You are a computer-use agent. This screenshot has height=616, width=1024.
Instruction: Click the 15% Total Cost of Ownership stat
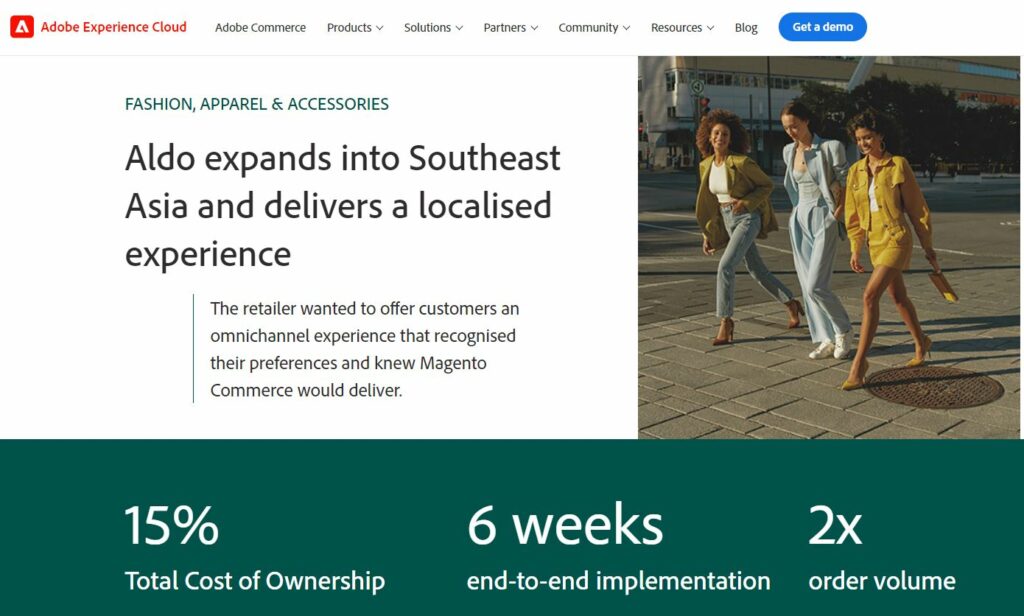coord(255,547)
